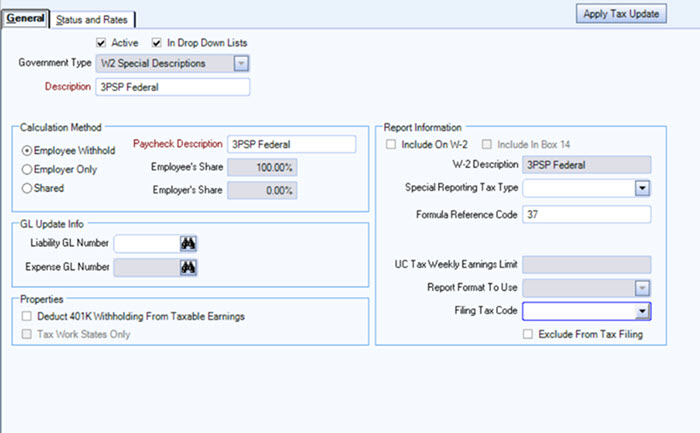Enable Include On W-2 checkbox
The height and width of the screenshot is (433, 700).
coord(392,145)
